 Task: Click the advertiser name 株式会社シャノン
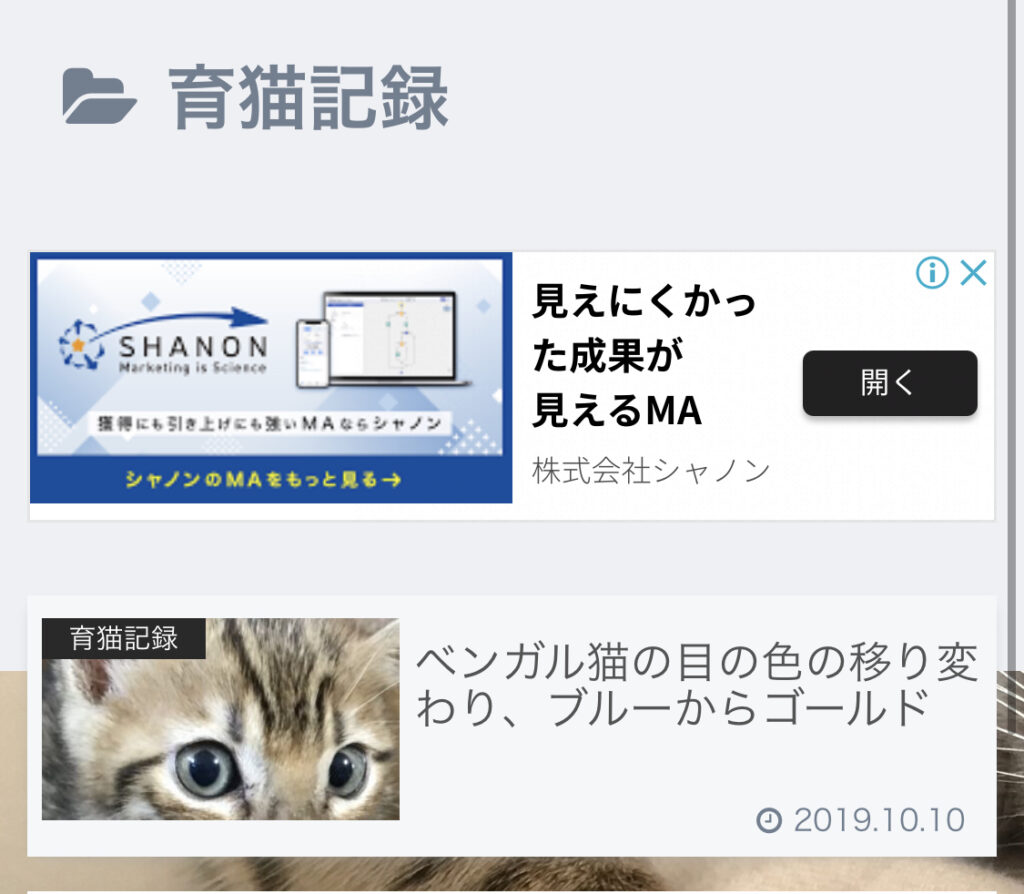point(650,470)
